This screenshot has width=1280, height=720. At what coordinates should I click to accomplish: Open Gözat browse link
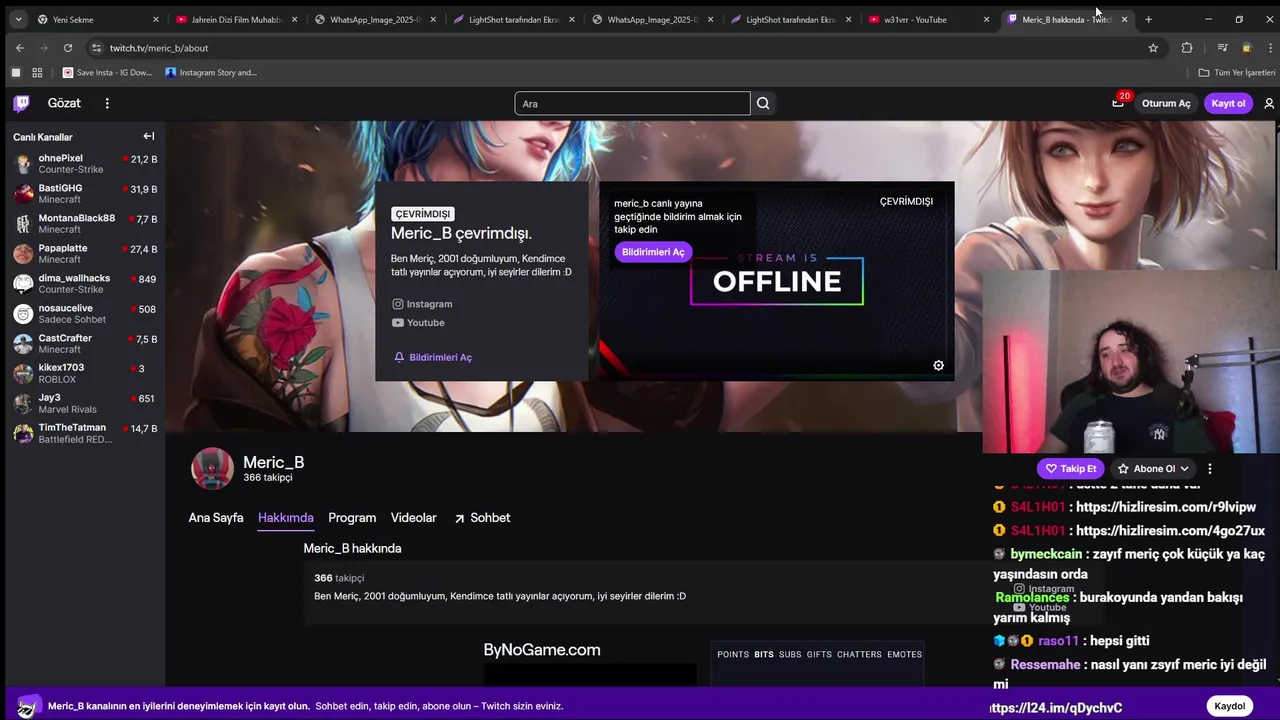click(x=64, y=103)
